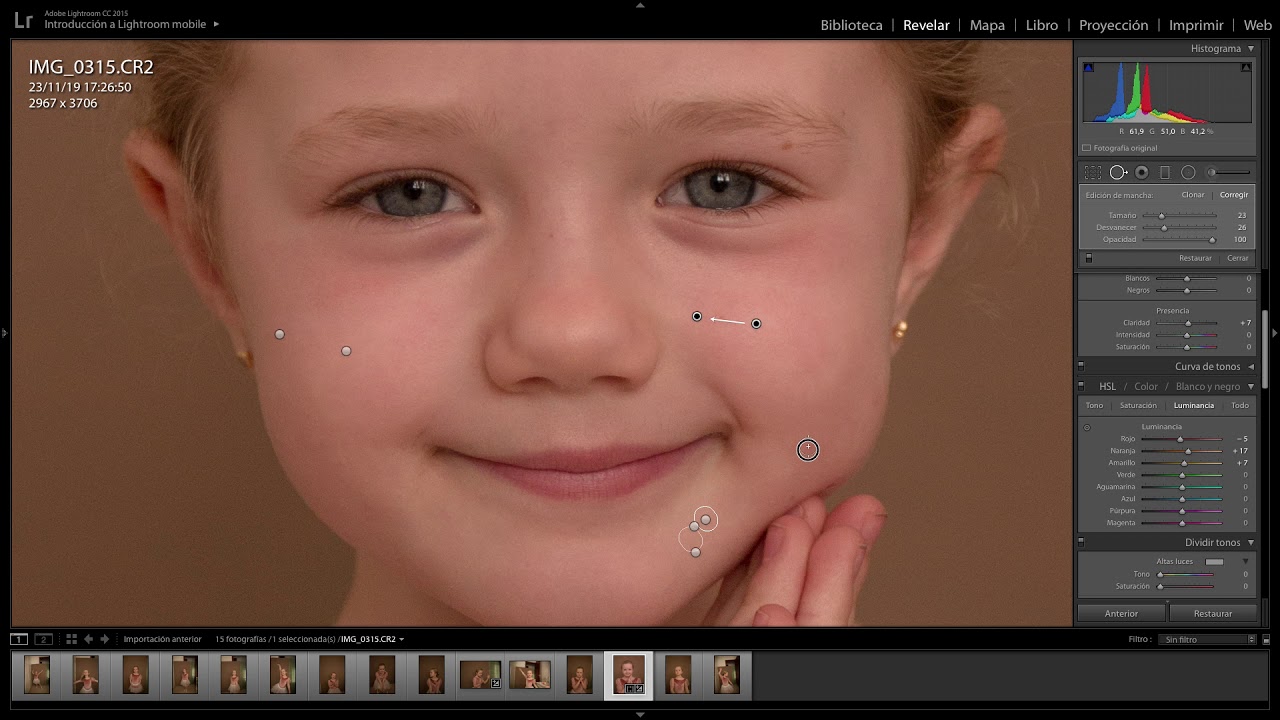Click the Luminancia targeted adjustment tool icon
The height and width of the screenshot is (720, 1280).
coord(1087,428)
